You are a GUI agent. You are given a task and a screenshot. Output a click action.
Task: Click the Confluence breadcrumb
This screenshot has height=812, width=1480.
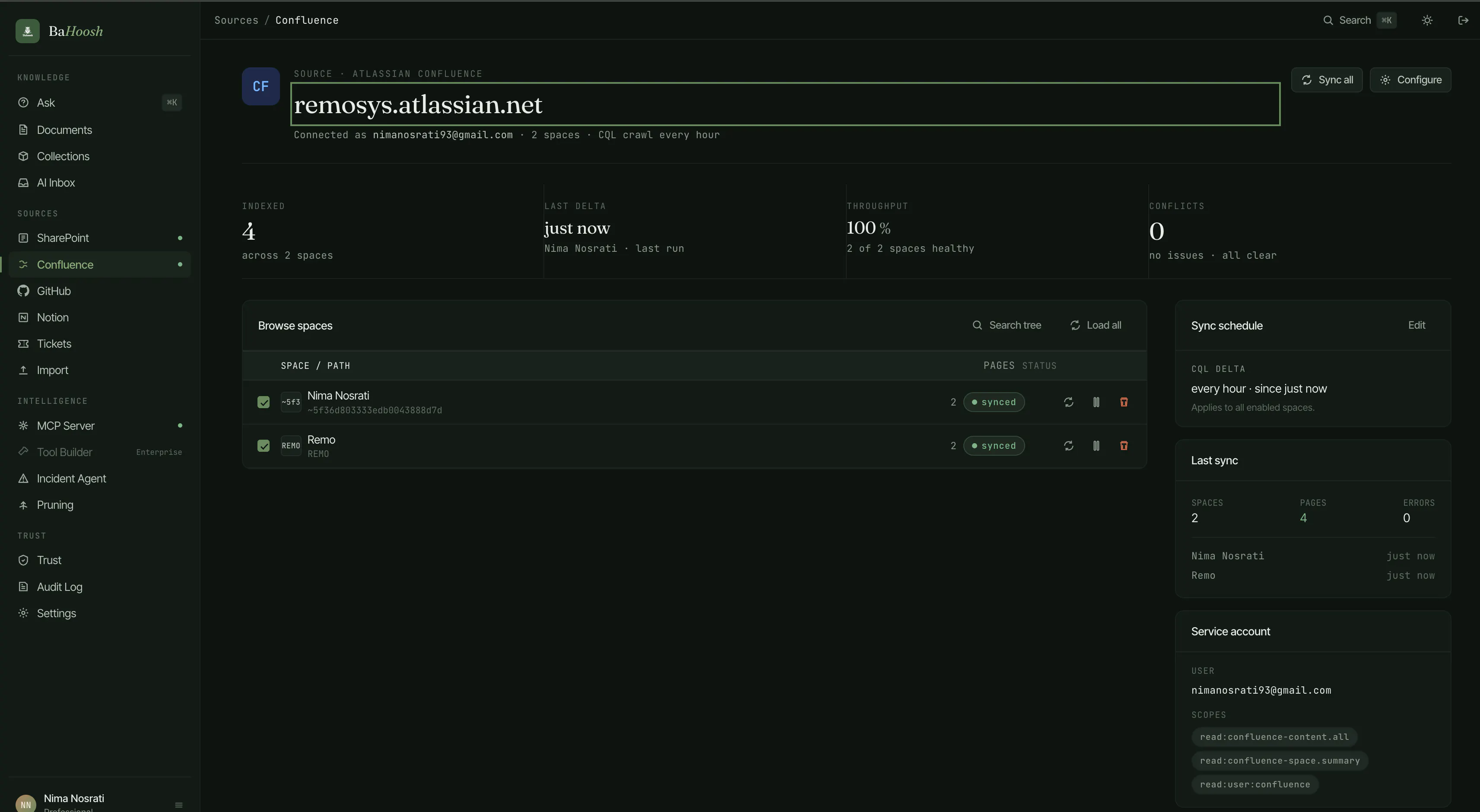coord(307,20)
